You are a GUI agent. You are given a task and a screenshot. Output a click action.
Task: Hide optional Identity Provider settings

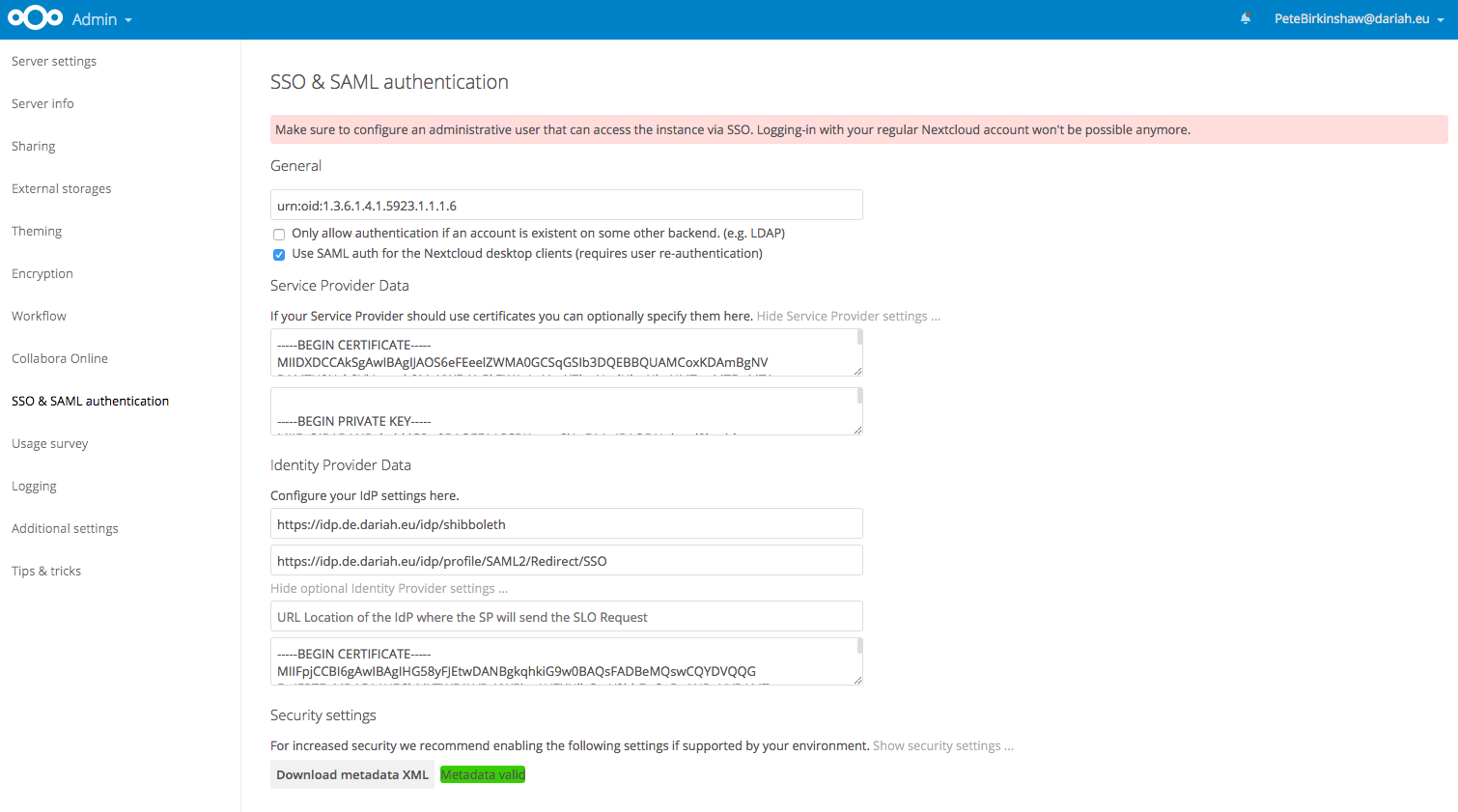coord(389,588)
